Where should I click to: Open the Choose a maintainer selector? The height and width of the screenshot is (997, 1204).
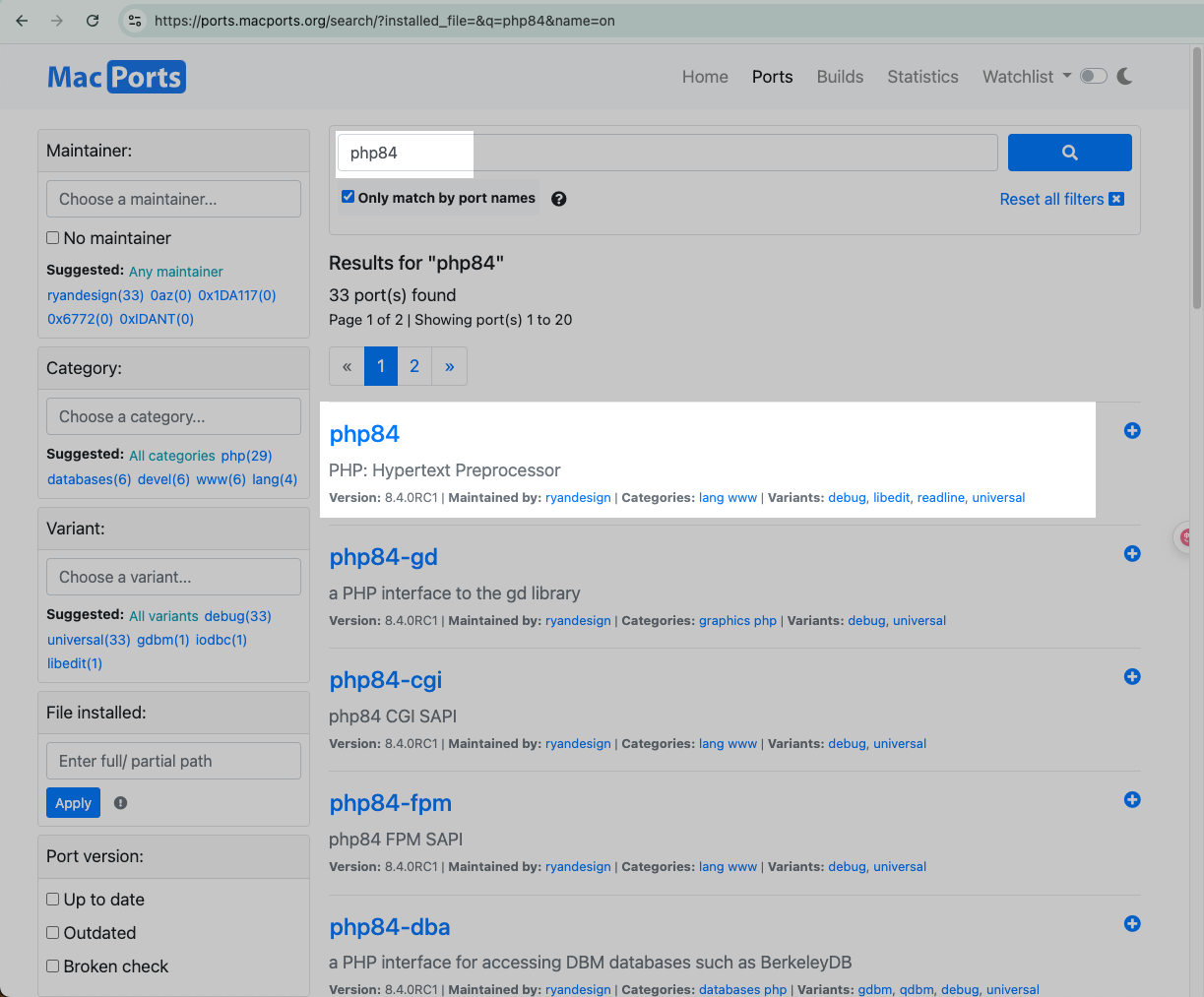point(173,199)
